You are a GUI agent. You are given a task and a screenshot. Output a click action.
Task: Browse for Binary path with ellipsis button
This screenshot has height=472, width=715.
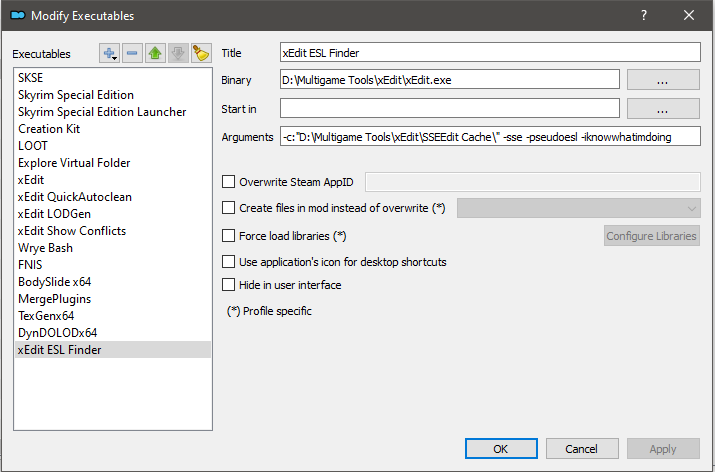click(x=663, y=80)
